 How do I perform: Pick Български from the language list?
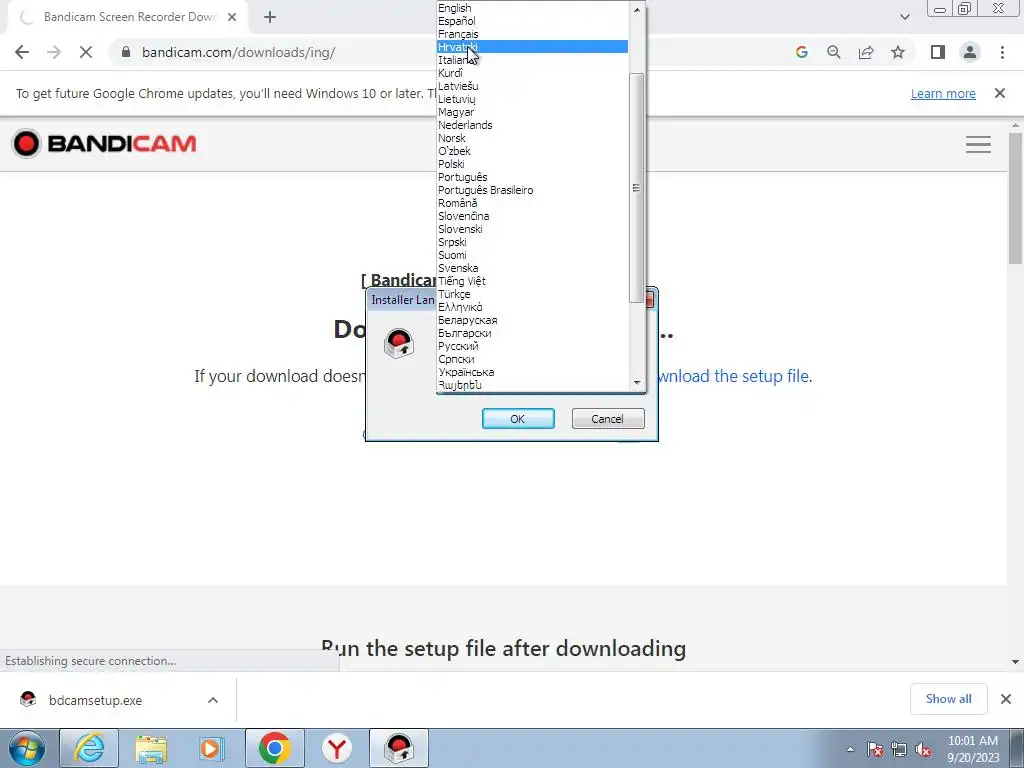tap(532, 333)
